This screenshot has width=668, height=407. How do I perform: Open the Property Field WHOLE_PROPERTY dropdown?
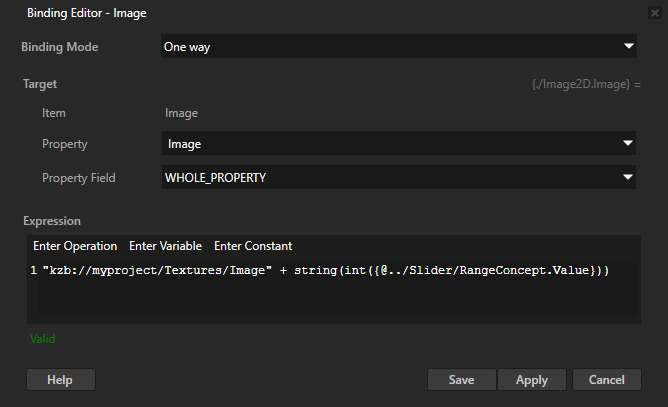[x=399, y=177]
